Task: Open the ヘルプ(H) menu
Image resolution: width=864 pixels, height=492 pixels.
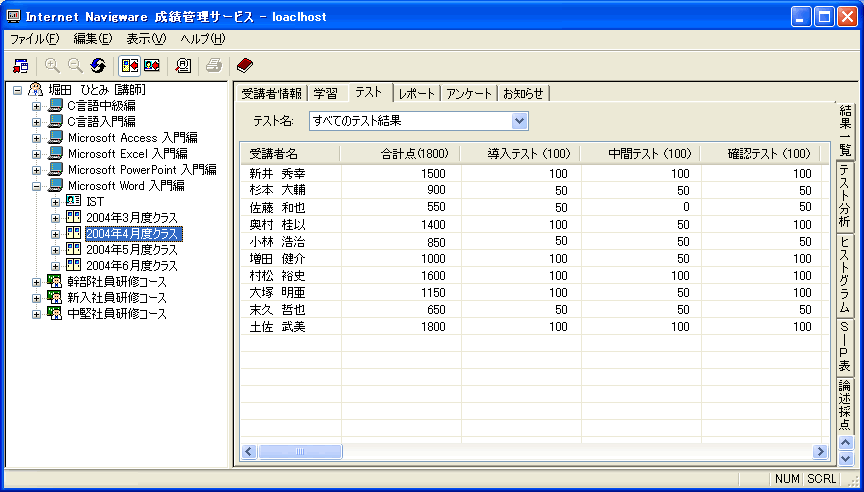Action: pos(203,39)
